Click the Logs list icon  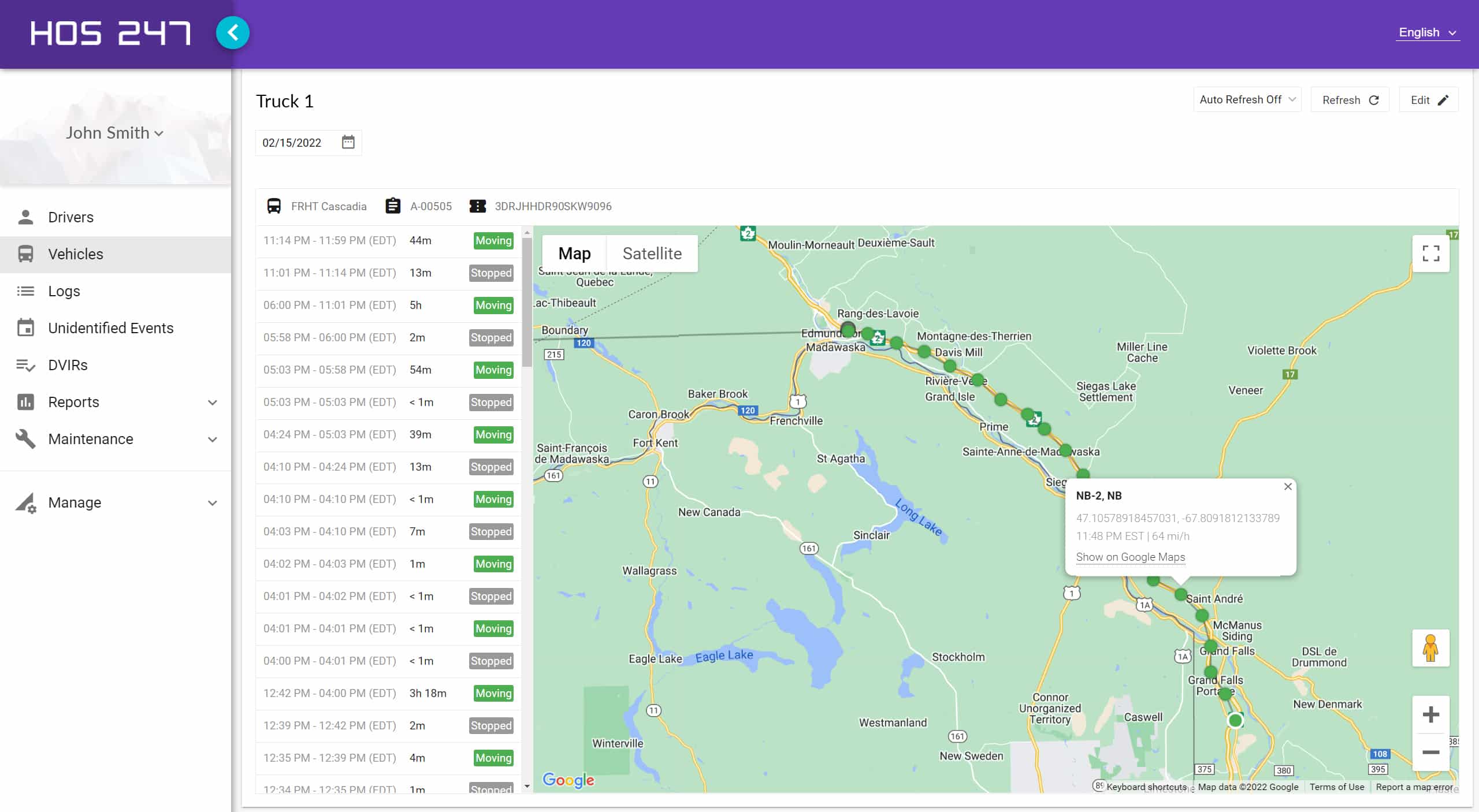tap(25, 291)
